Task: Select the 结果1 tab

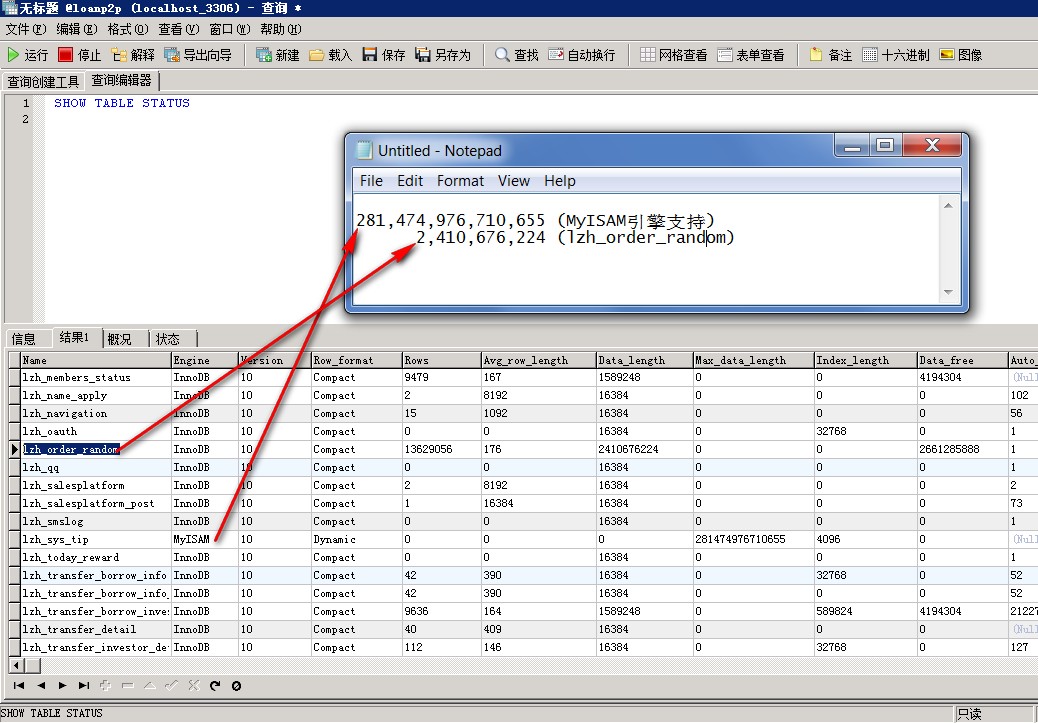Action: [x=74, y=338]
